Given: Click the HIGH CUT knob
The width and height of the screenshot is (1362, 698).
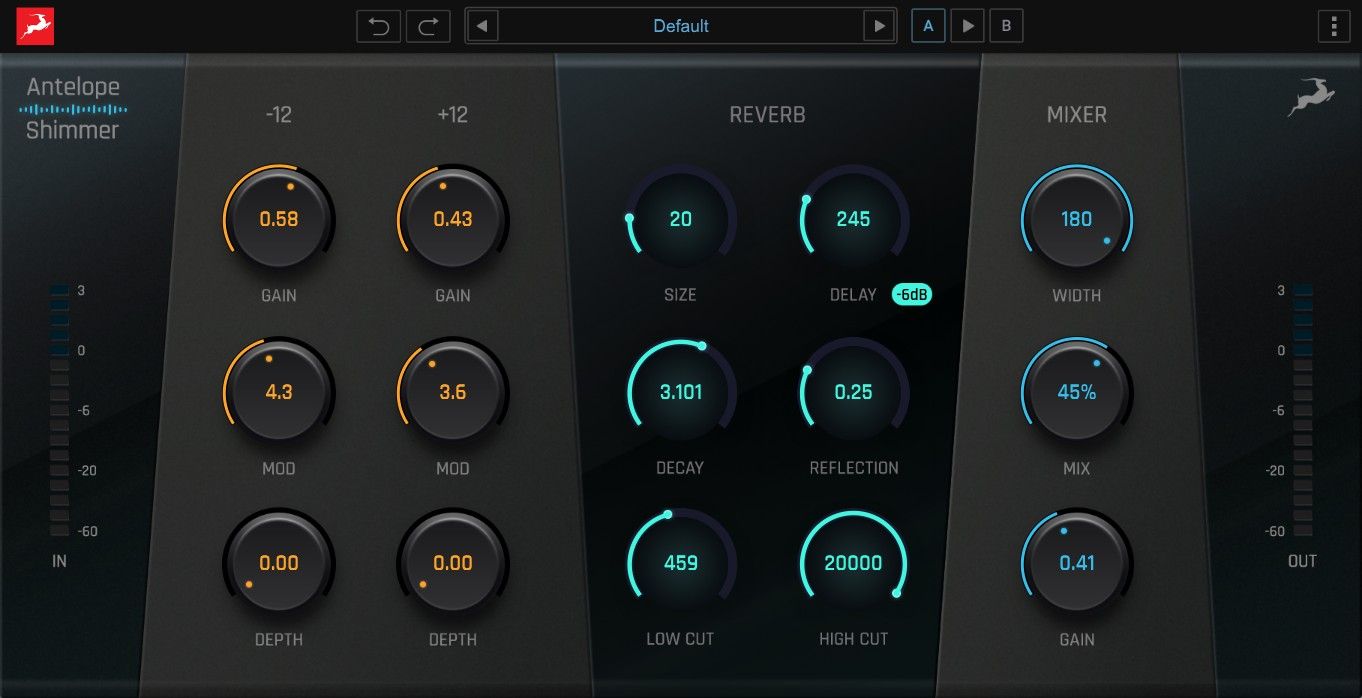Looking at the screenshot, I should point(853,562).
